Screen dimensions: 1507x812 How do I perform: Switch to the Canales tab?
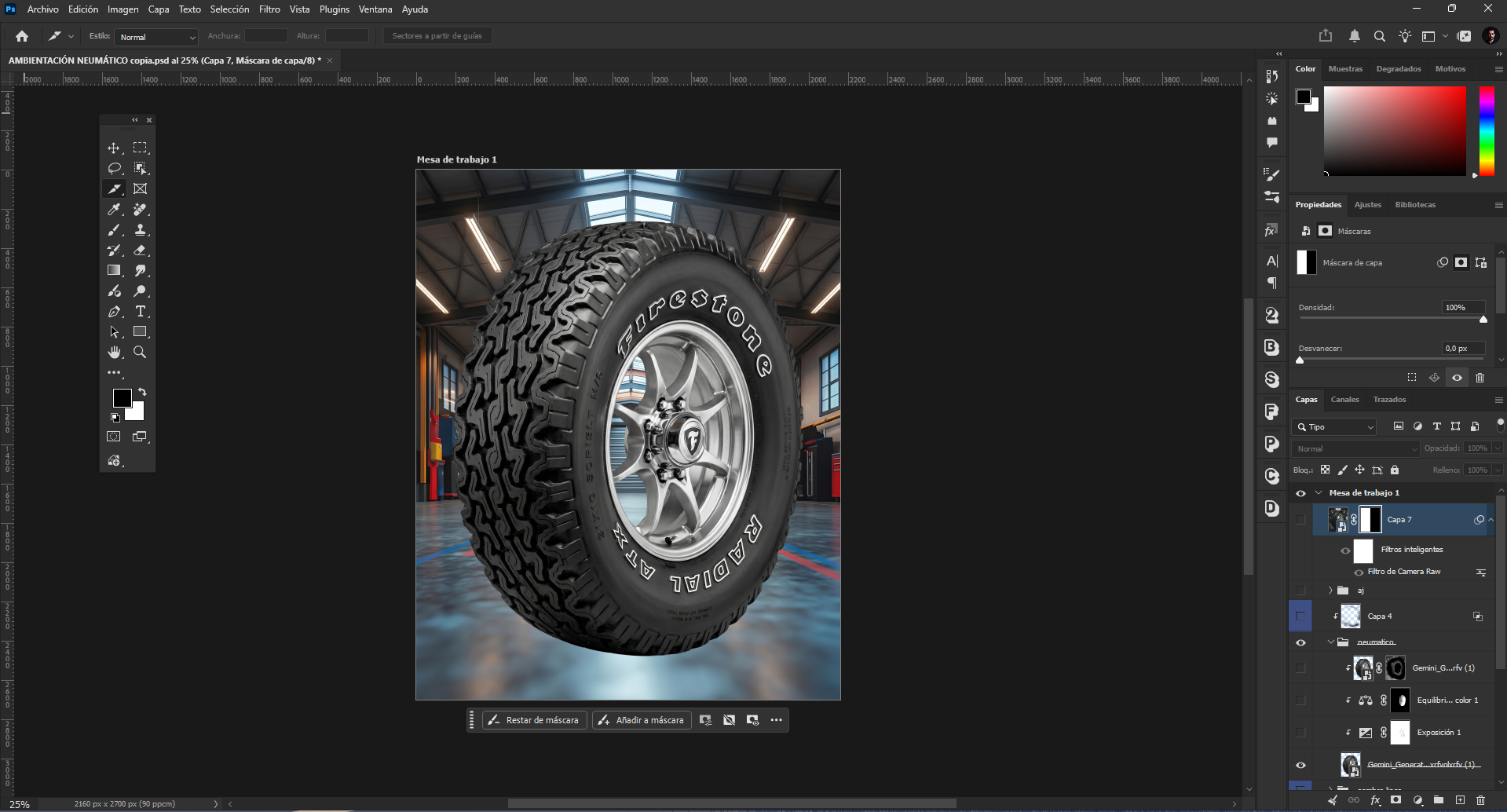tap(1344, 400)
